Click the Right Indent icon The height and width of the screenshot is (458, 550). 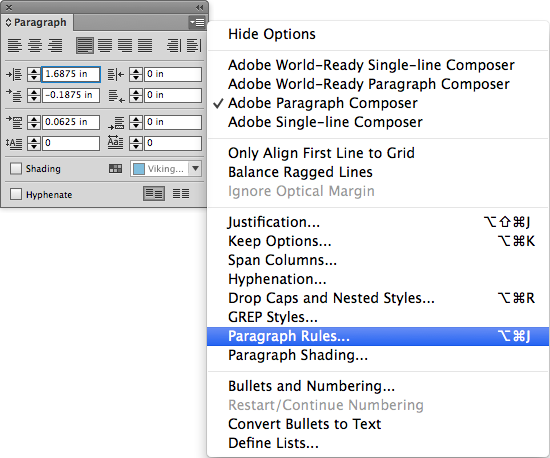(116, 74)
